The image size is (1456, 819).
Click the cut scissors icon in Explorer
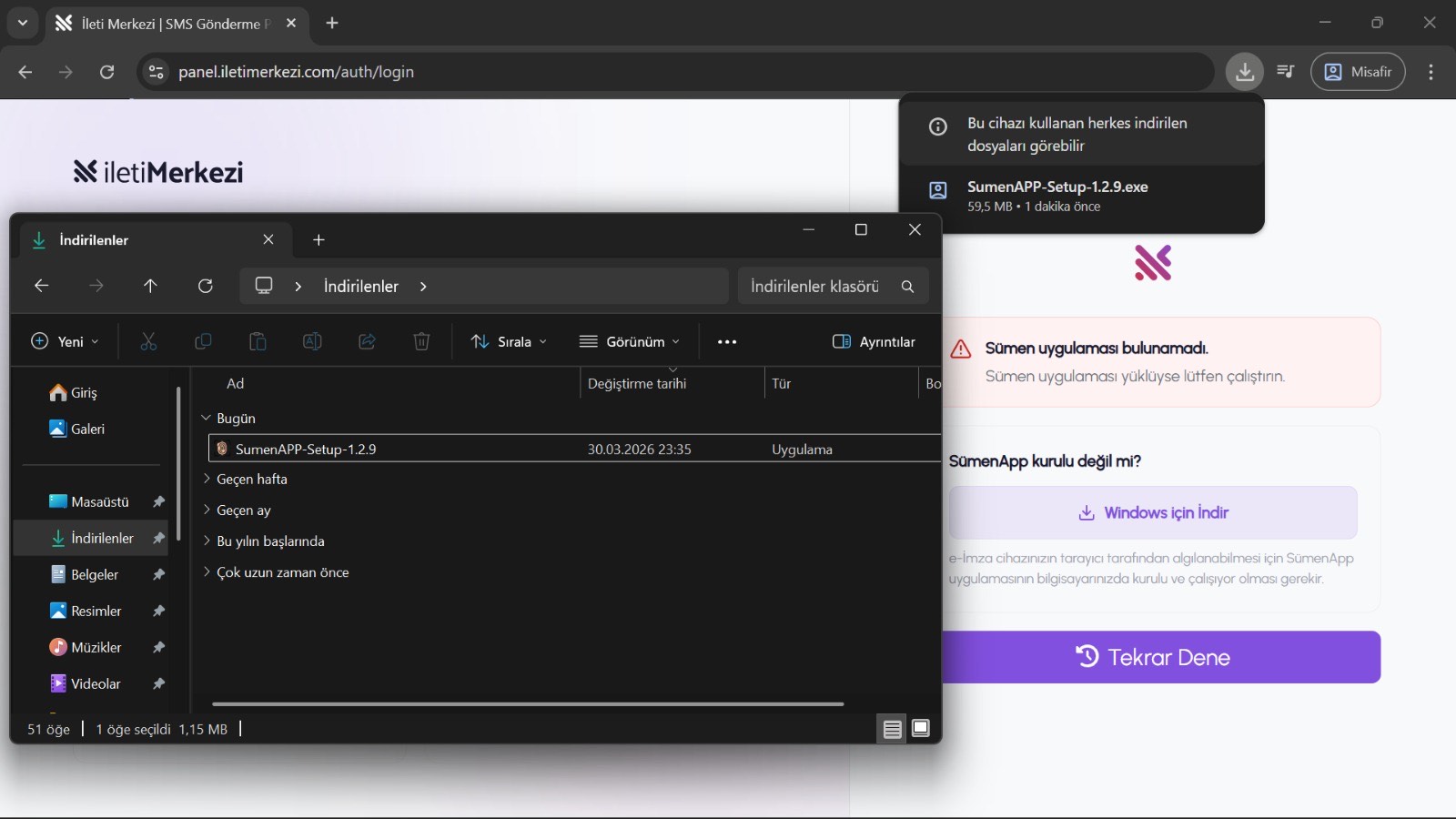pos(148,341)
